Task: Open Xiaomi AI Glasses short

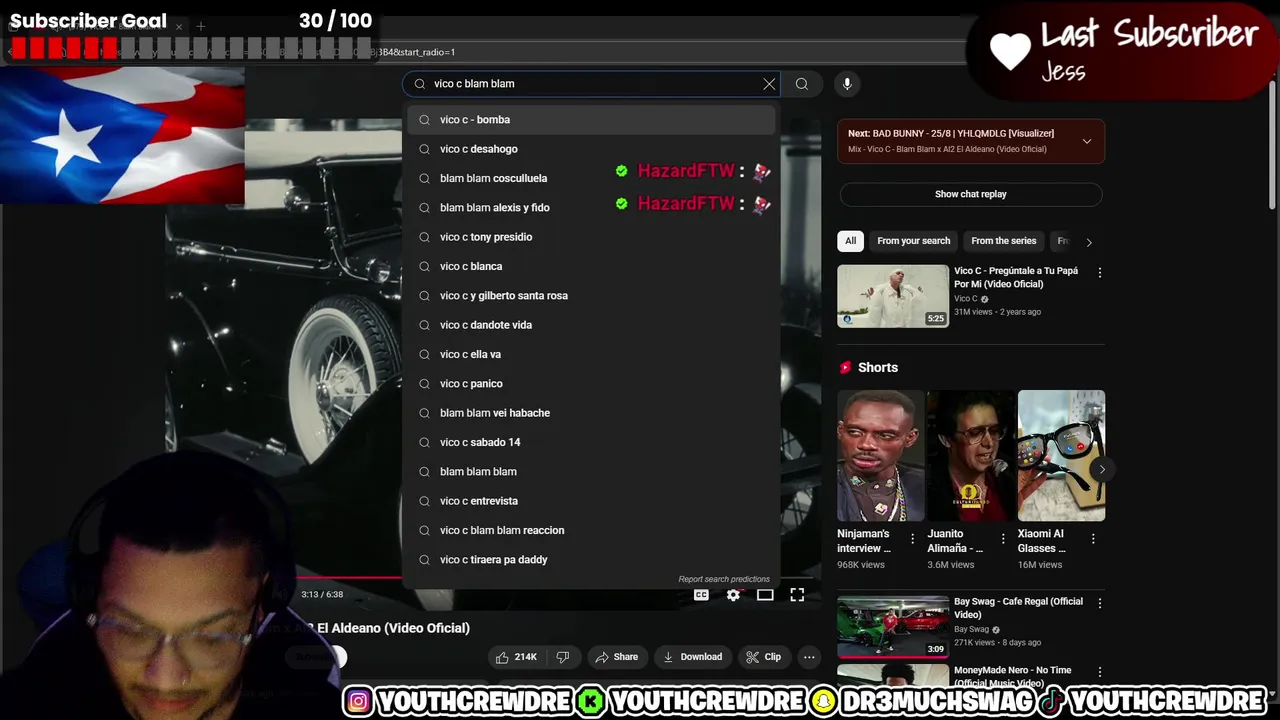Action: pos(1061,456)
